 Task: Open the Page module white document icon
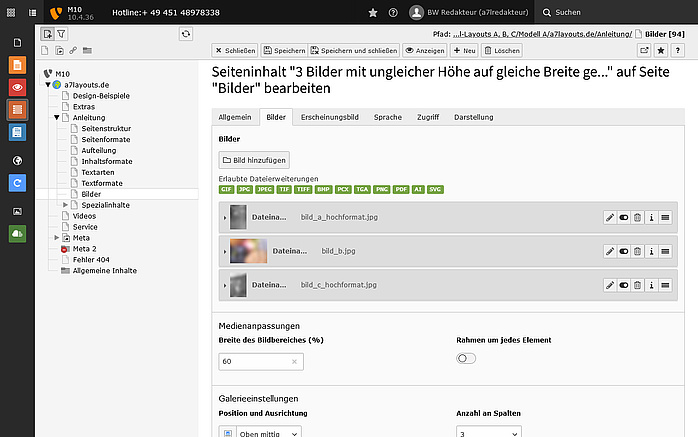pos(17,43)
